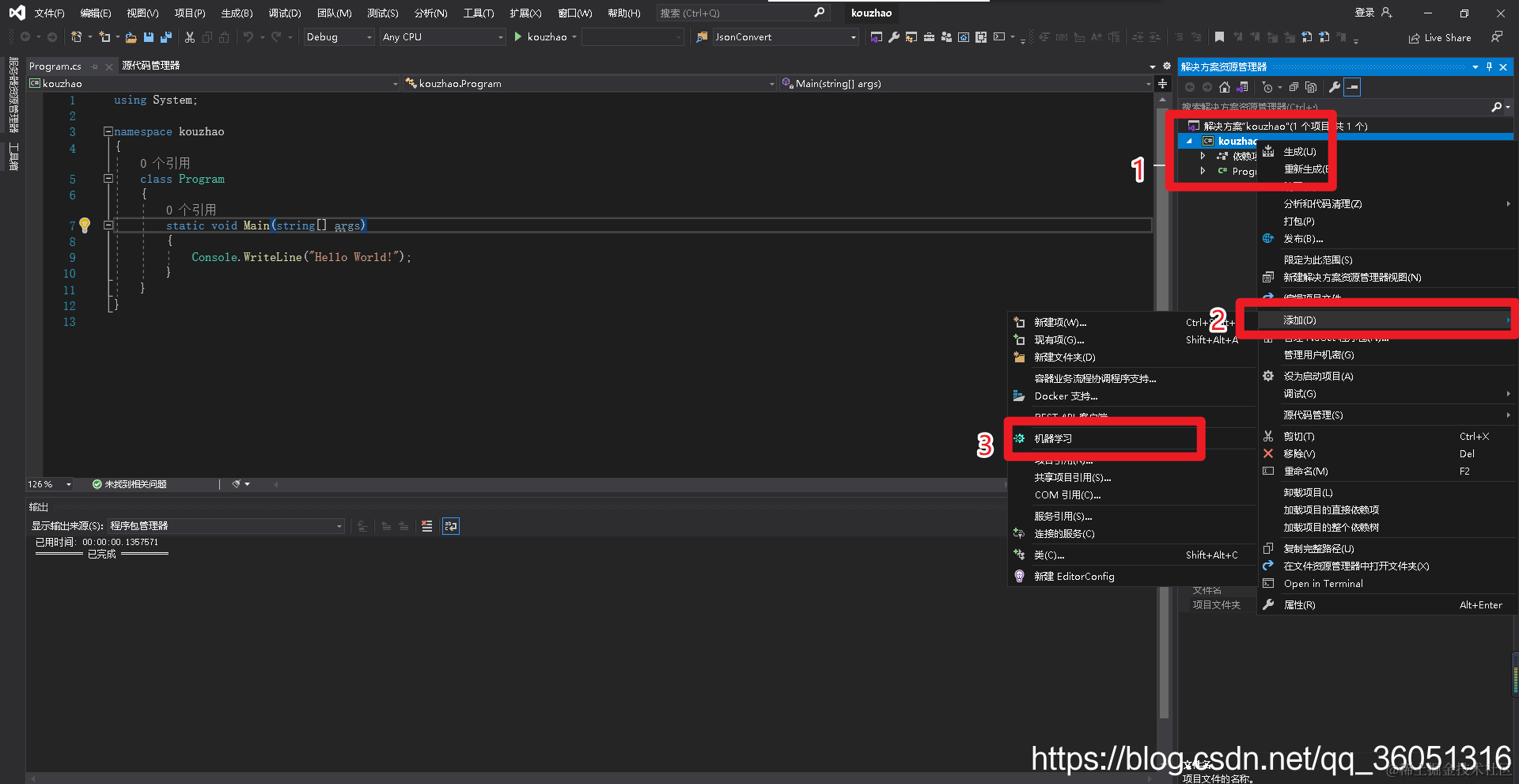Toggle Preview Selected Items in Solution Explorer
Screen dimensions: 1519x784
pyautogui.click(x=1353, y=87)
